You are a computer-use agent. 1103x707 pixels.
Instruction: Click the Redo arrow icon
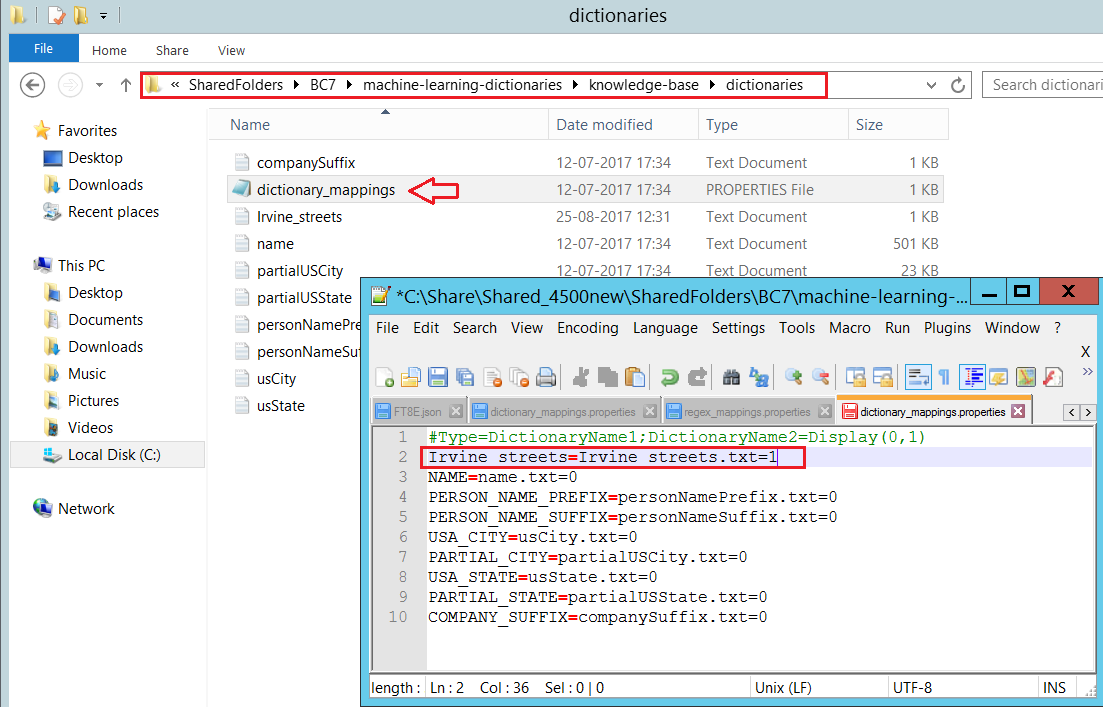(x=696, y=378)
